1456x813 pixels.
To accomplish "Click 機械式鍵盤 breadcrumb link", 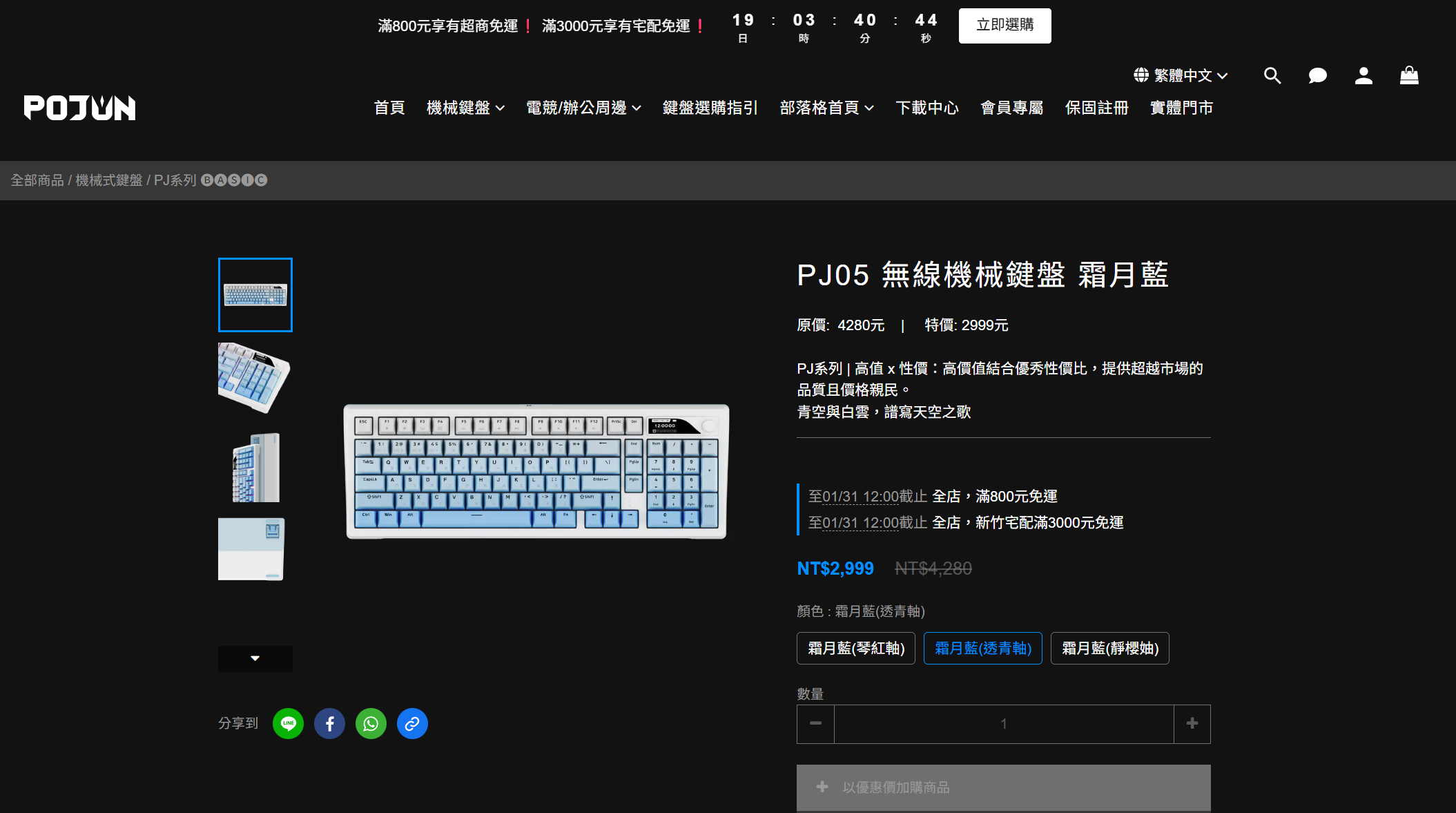I will click(109, 180).
